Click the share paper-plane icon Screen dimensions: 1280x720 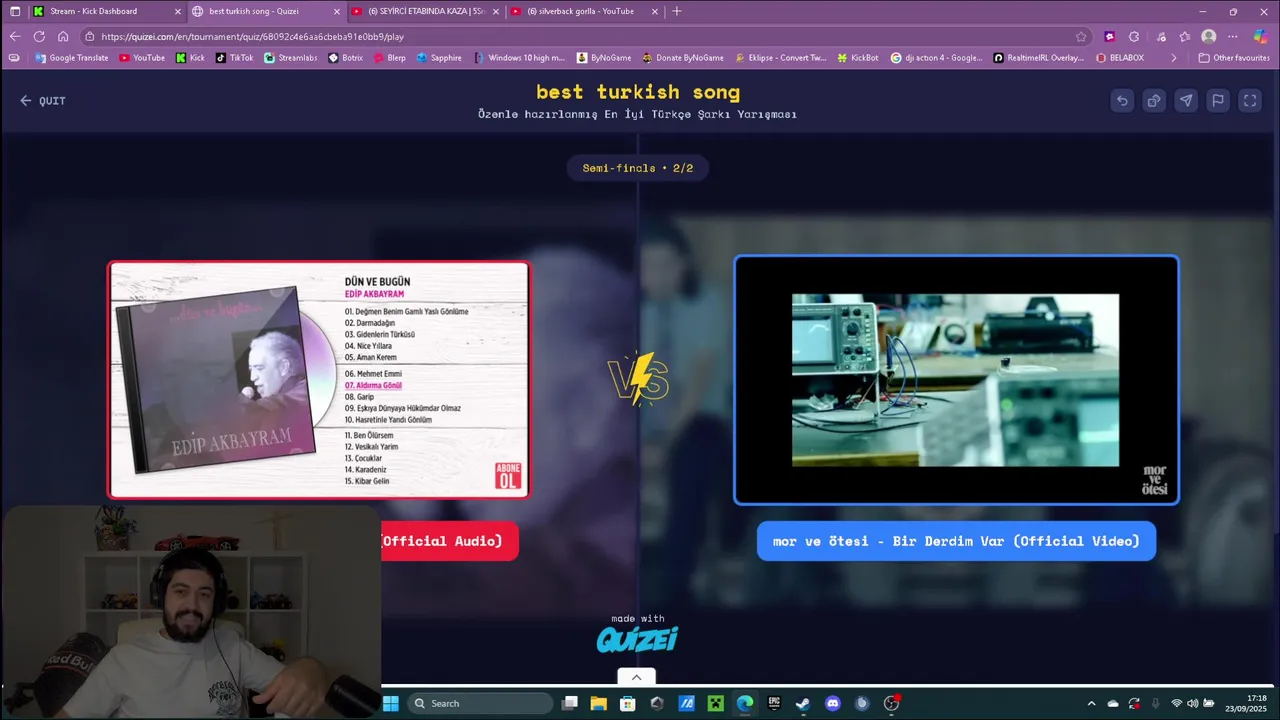click(1186, 100)
